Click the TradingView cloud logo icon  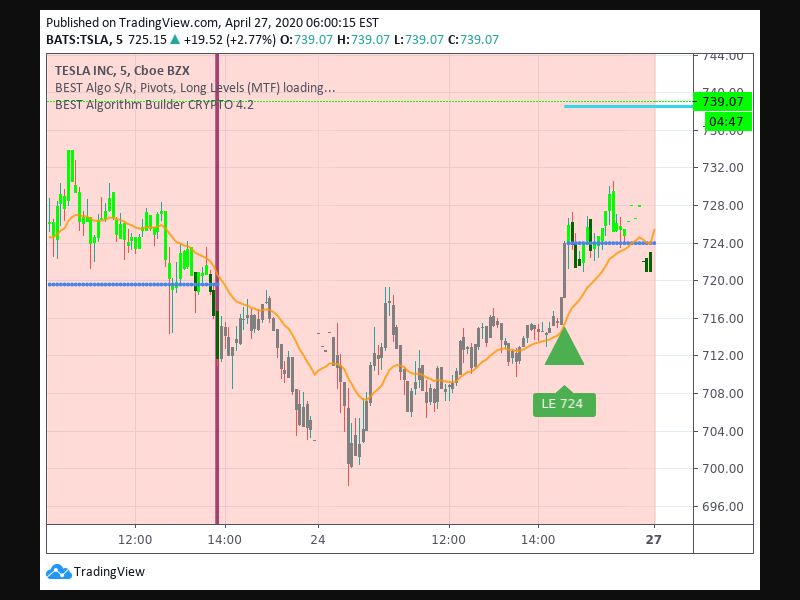[x=59, y=572]
